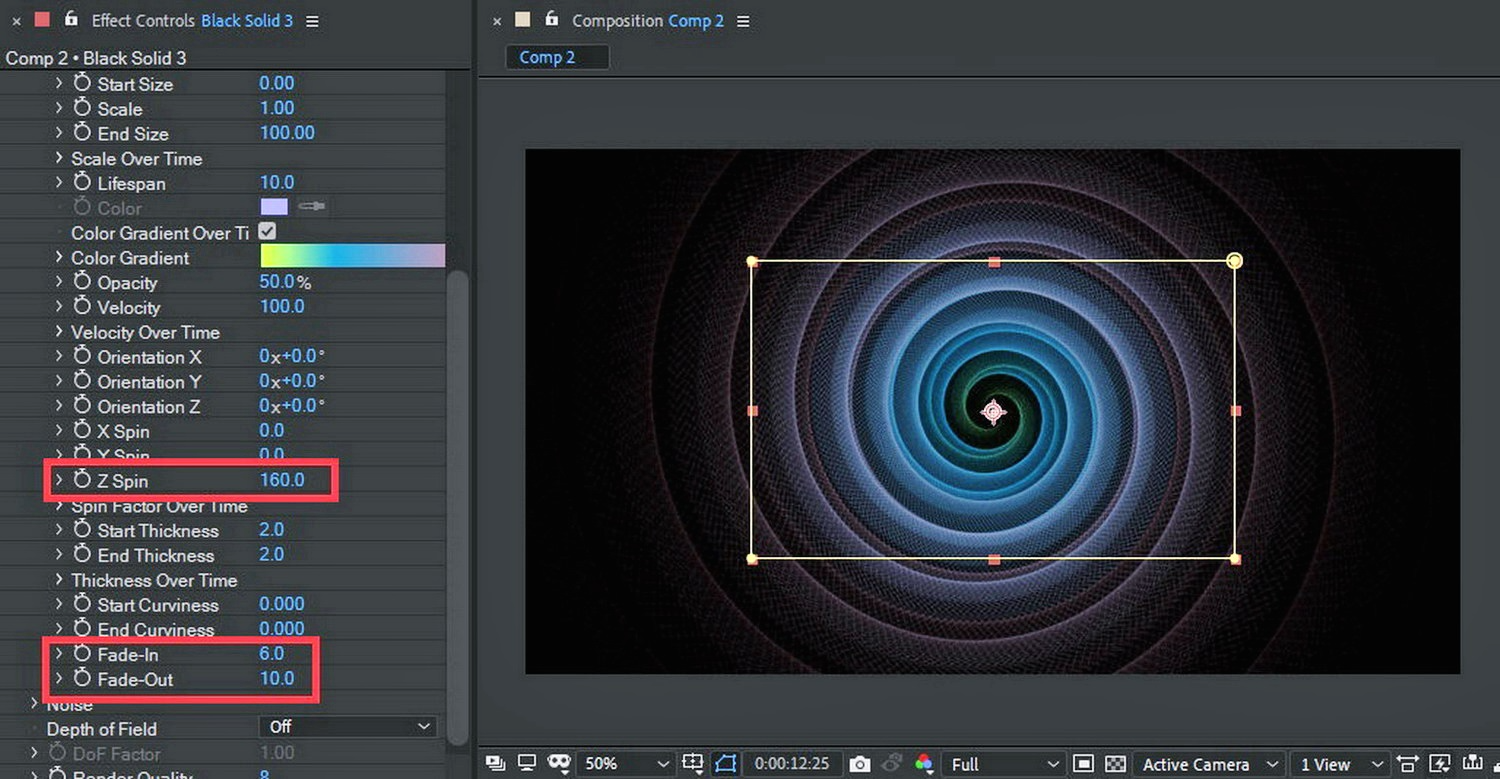Screen dimensions: 1500x779
Task: Open the 1 View layout dropdown
Action: click(1339, 764)
